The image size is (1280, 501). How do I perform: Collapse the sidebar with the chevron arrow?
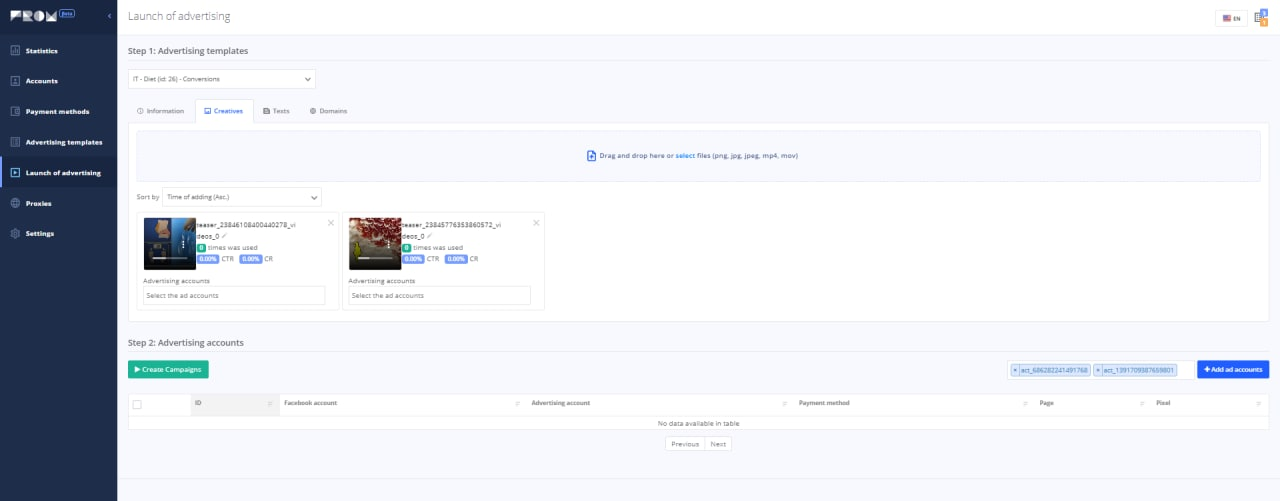[109, 18]
